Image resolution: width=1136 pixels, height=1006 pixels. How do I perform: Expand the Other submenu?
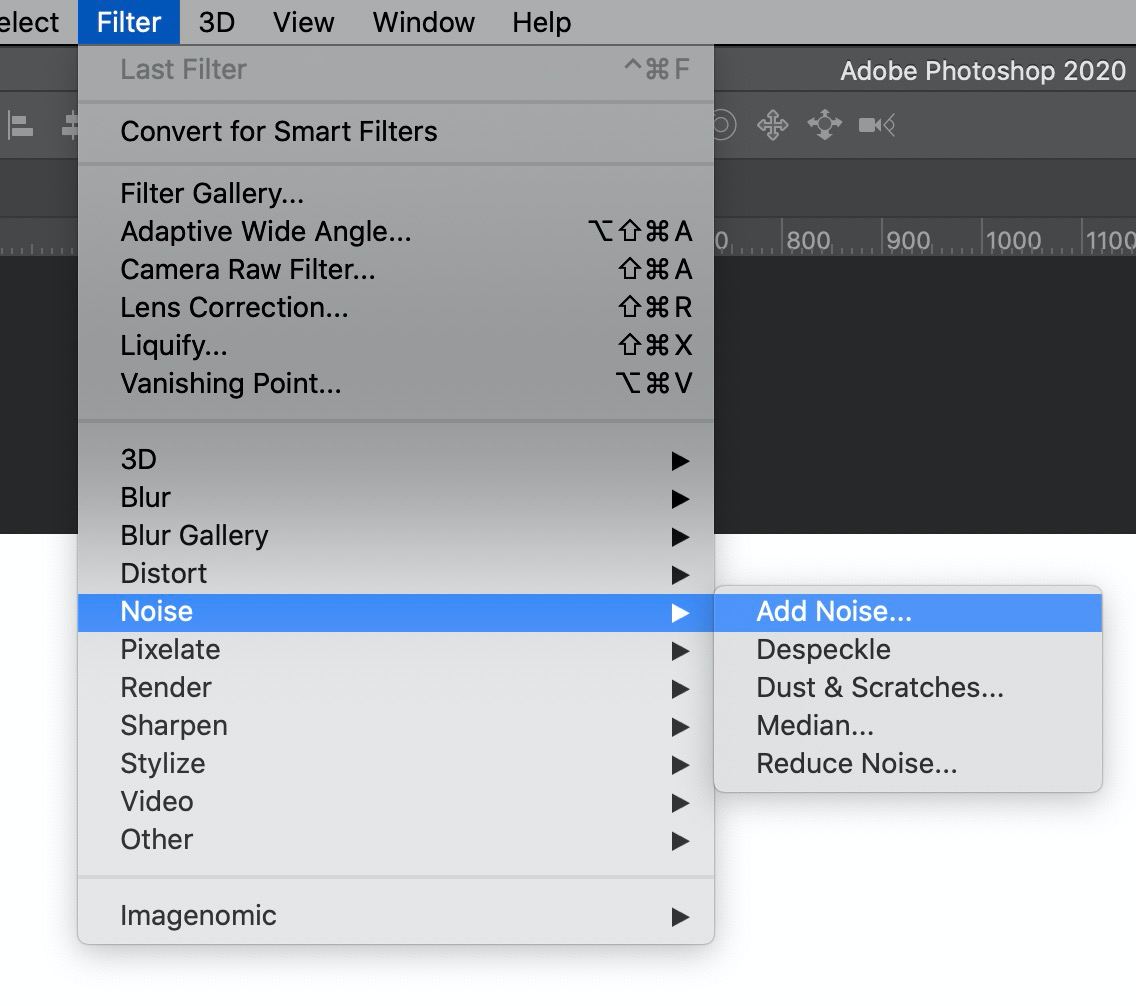coord(396,840)
